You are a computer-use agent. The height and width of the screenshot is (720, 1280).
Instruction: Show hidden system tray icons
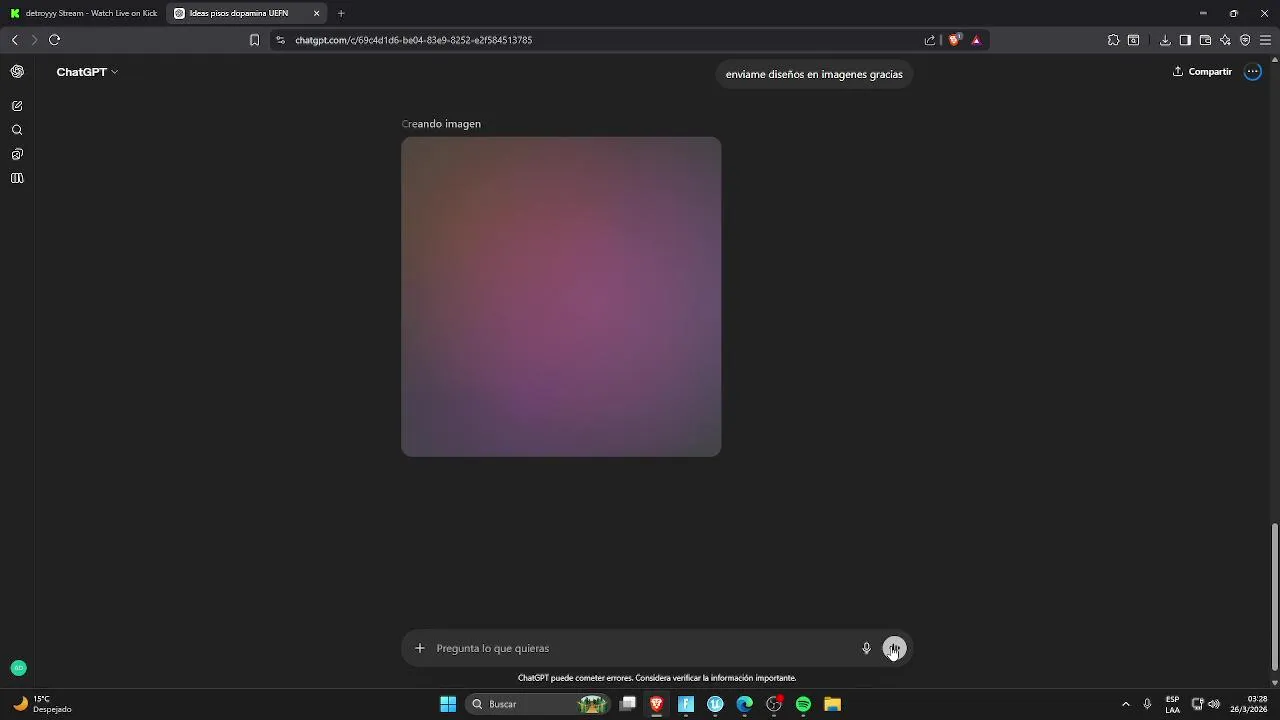tap(1125, 704)
